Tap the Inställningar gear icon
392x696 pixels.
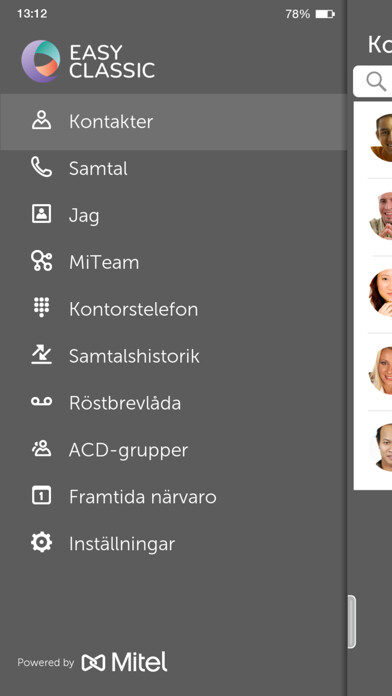pyautogui.click(x=42, y=543)
